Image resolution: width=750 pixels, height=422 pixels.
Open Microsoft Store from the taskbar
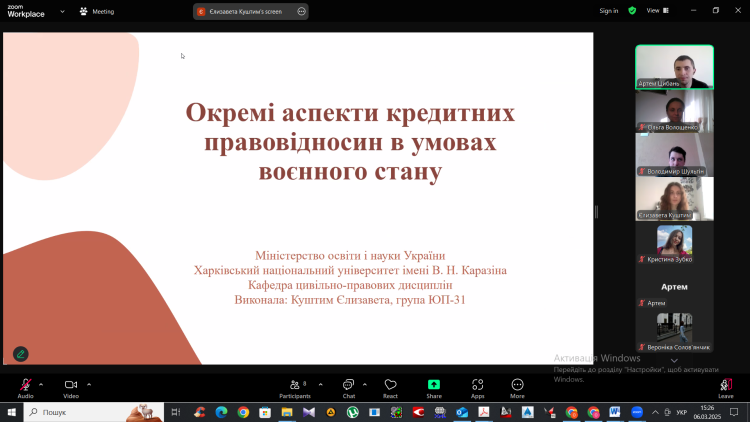(265, 412)
